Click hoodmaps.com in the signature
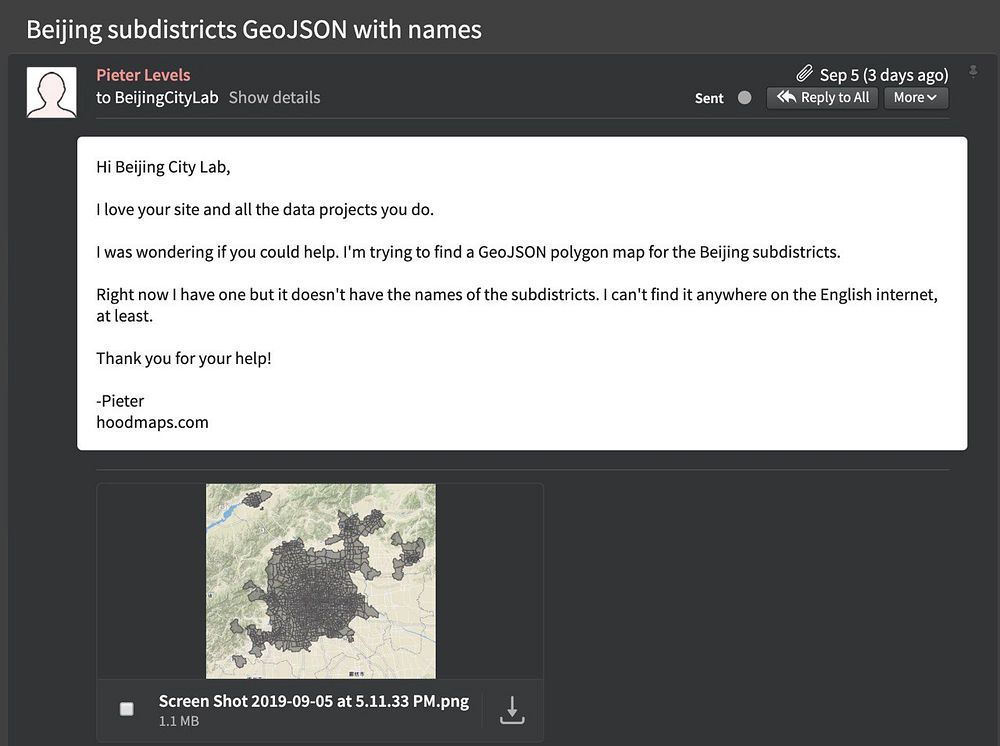The image size is (1000, 746). point(152,422)
